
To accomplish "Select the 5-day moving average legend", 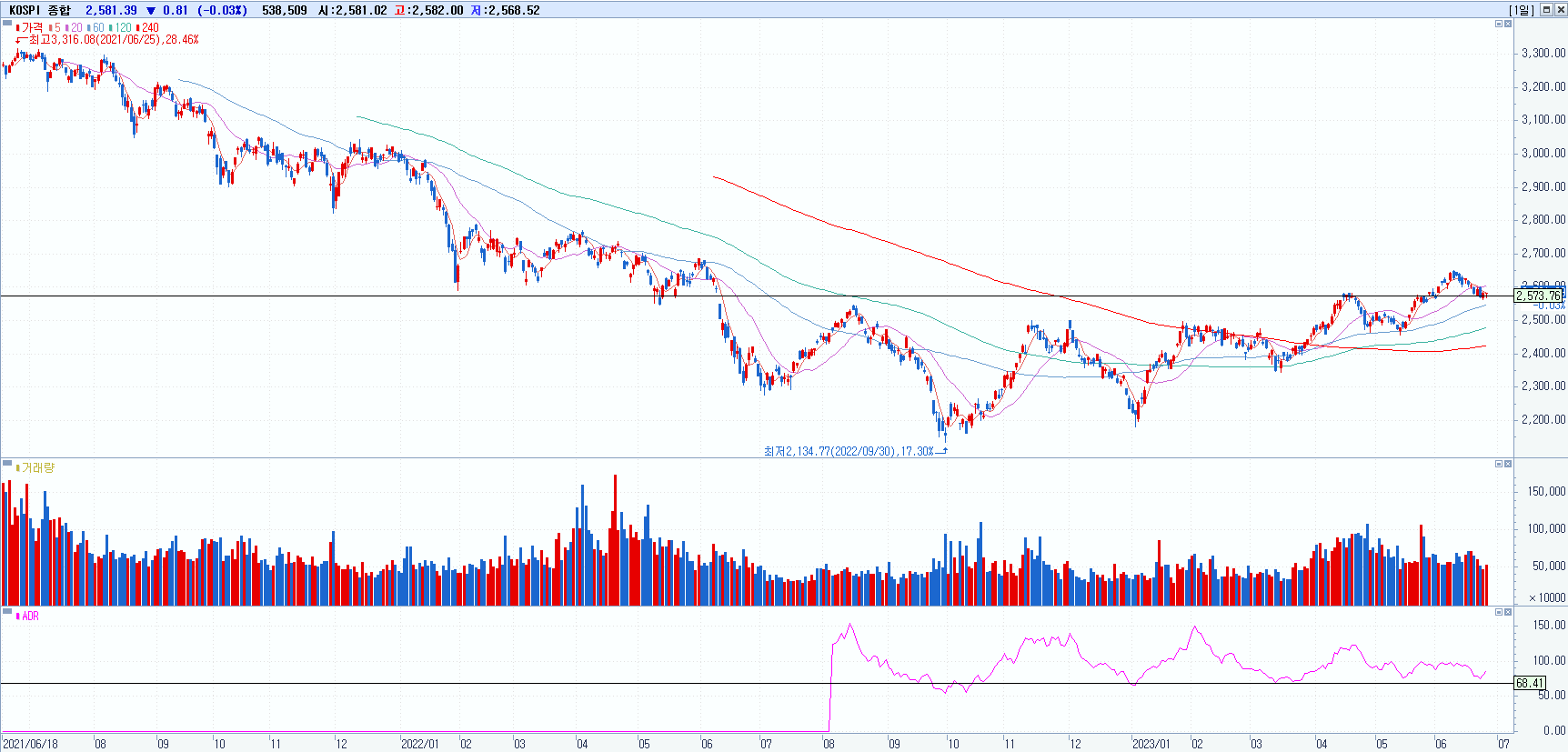I will pyautogui.click(x=55, y=27).
